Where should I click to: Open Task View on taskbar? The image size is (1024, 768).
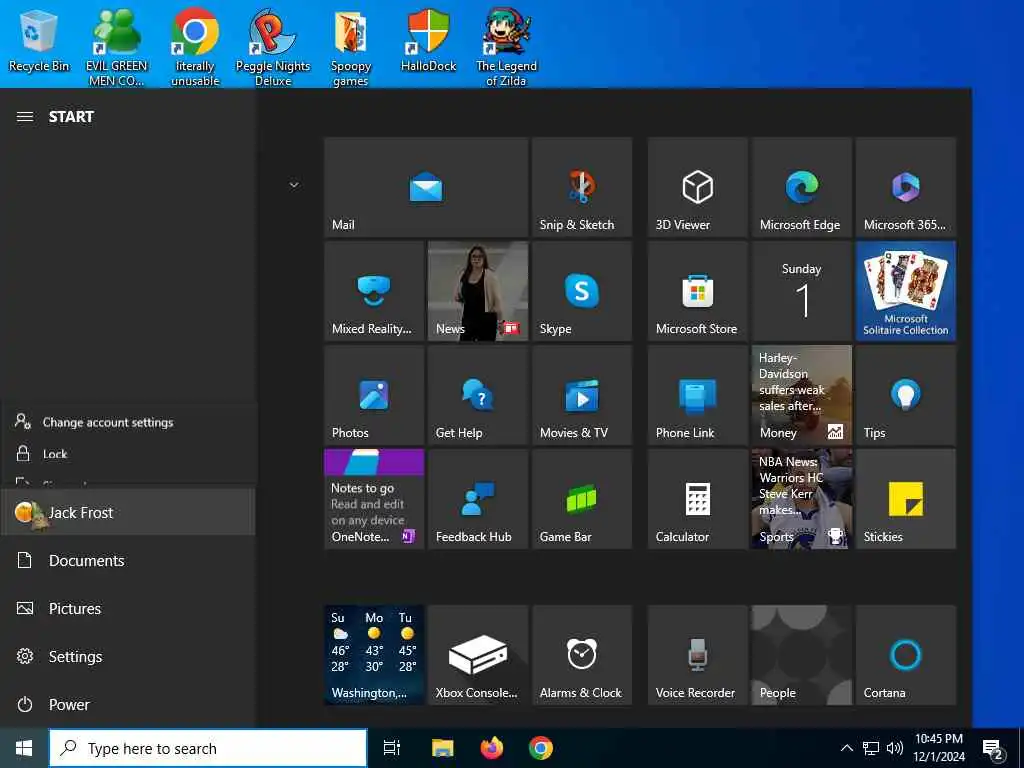click(392, 748)
